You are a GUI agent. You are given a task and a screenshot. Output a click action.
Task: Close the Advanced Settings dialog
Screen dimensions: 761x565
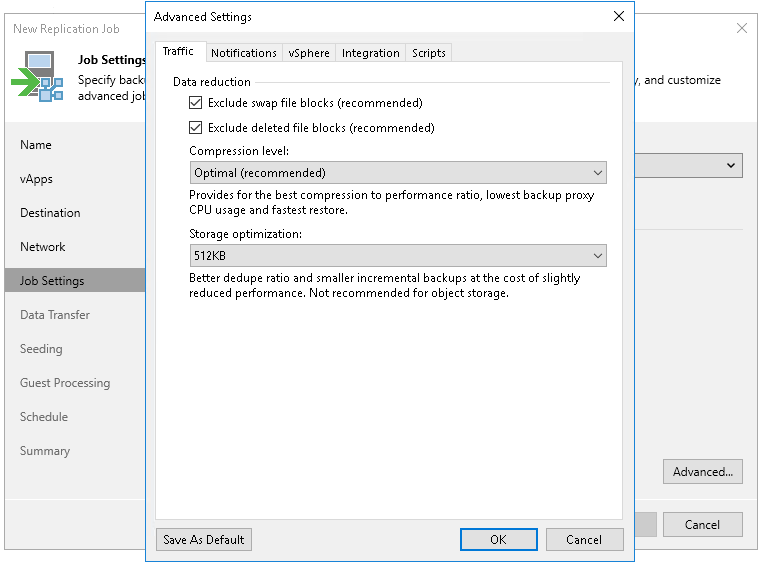pos(619,17)
